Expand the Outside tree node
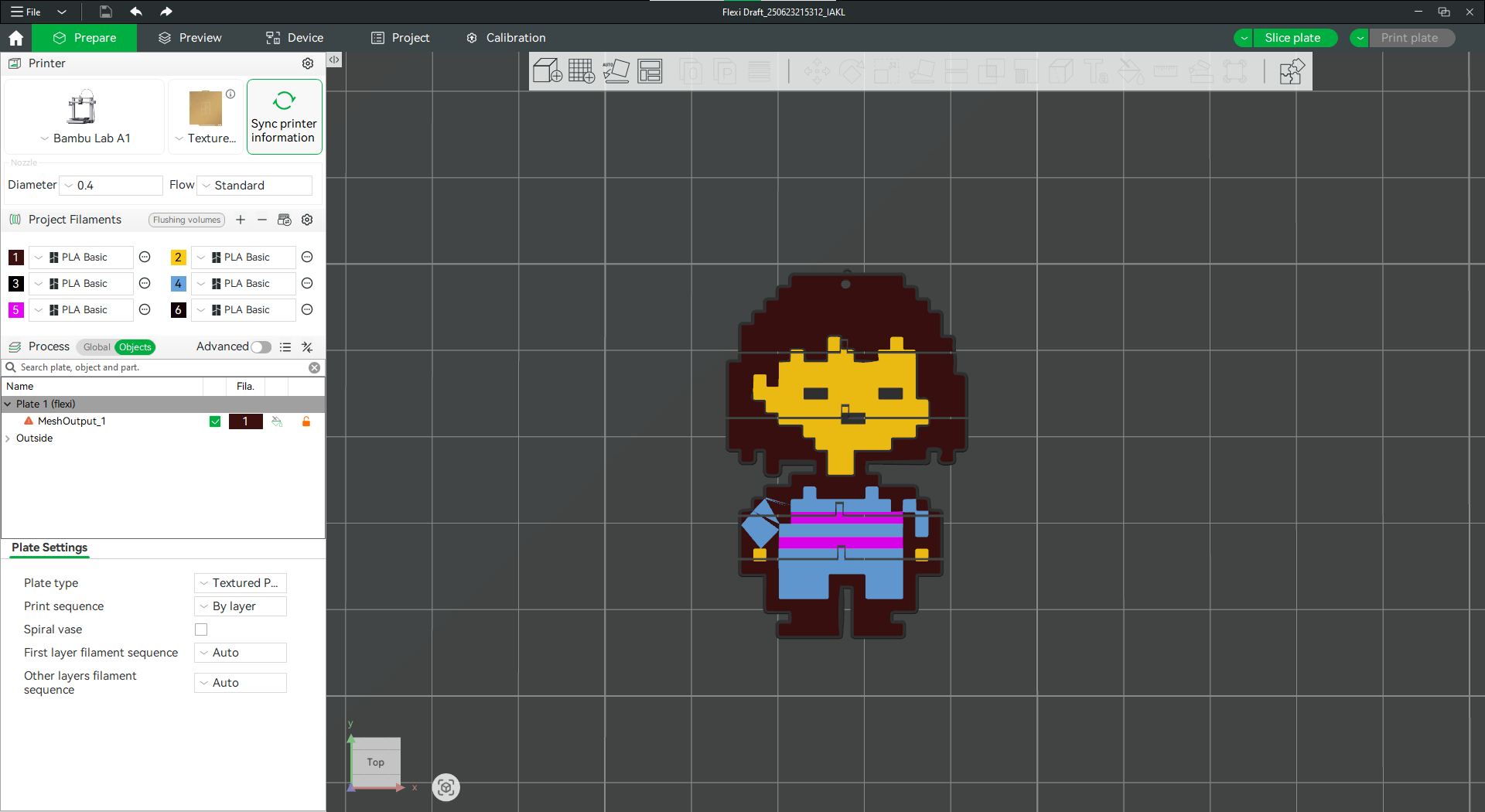The width and height of the screenshot is (1485, 812). coord(8,438)
